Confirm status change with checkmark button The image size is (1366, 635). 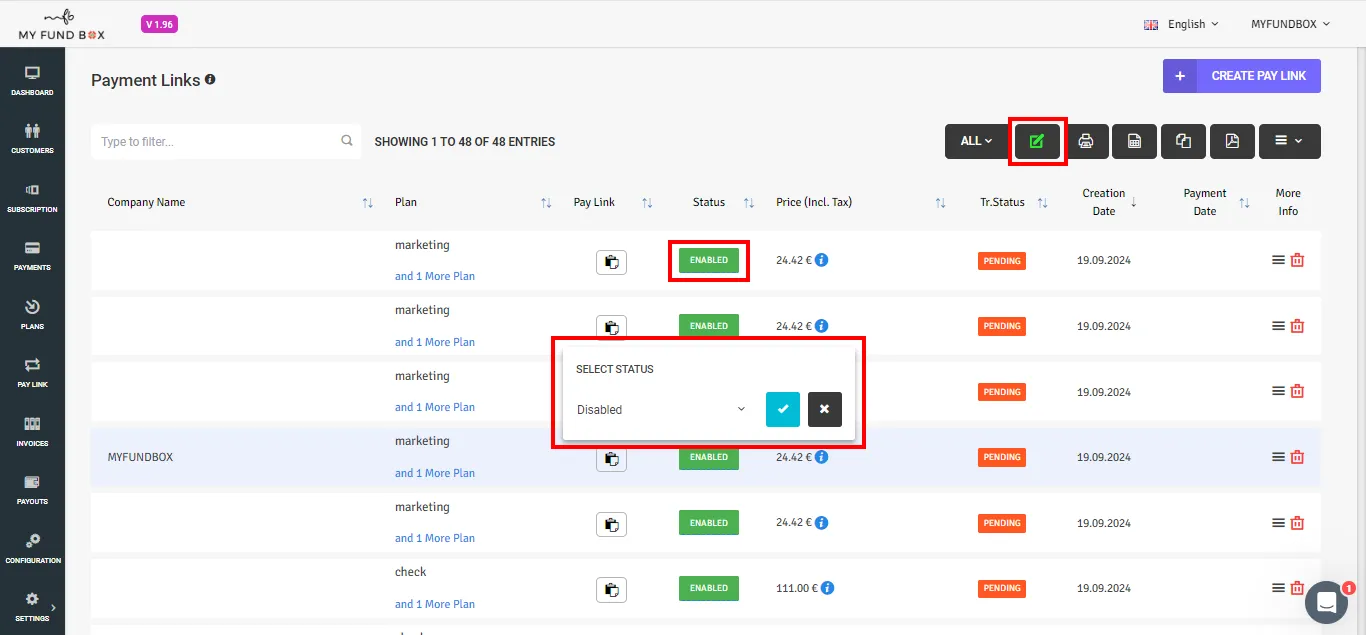[783, 409]
